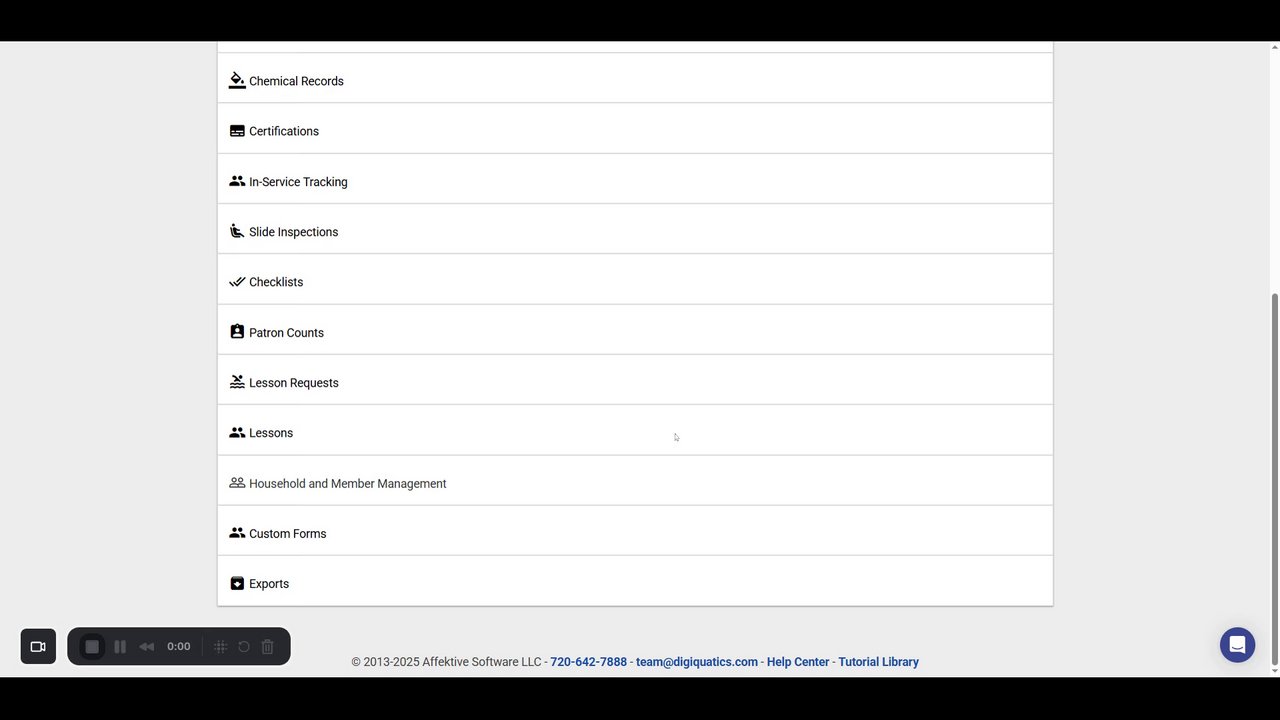Delete the recording with trash icon

click(x=267, y=646)
